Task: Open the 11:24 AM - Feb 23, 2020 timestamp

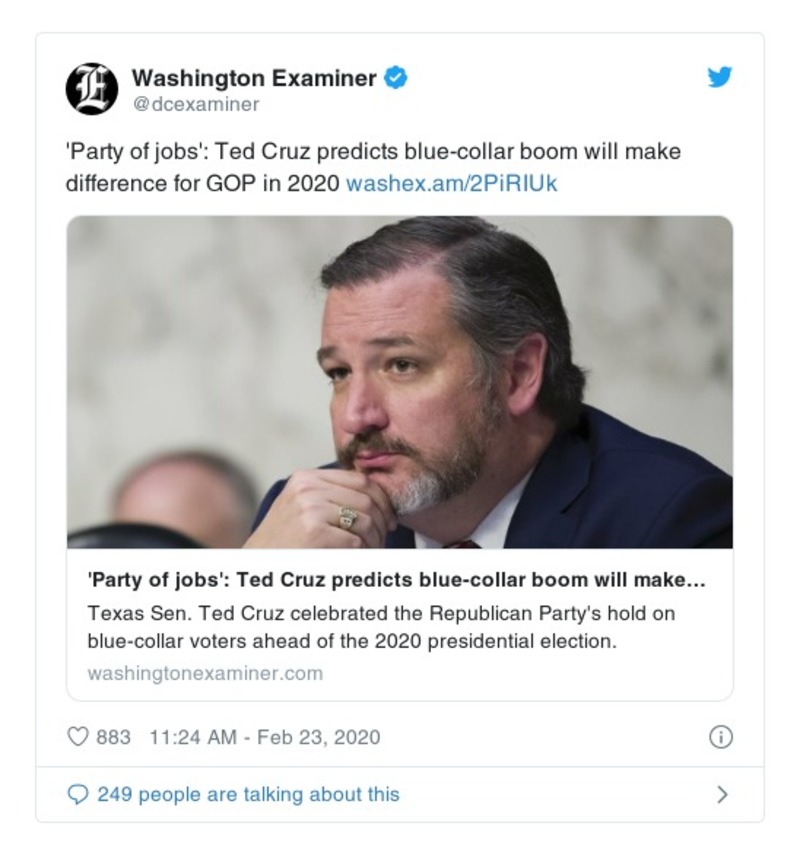Action: click(x=264, y=737)
